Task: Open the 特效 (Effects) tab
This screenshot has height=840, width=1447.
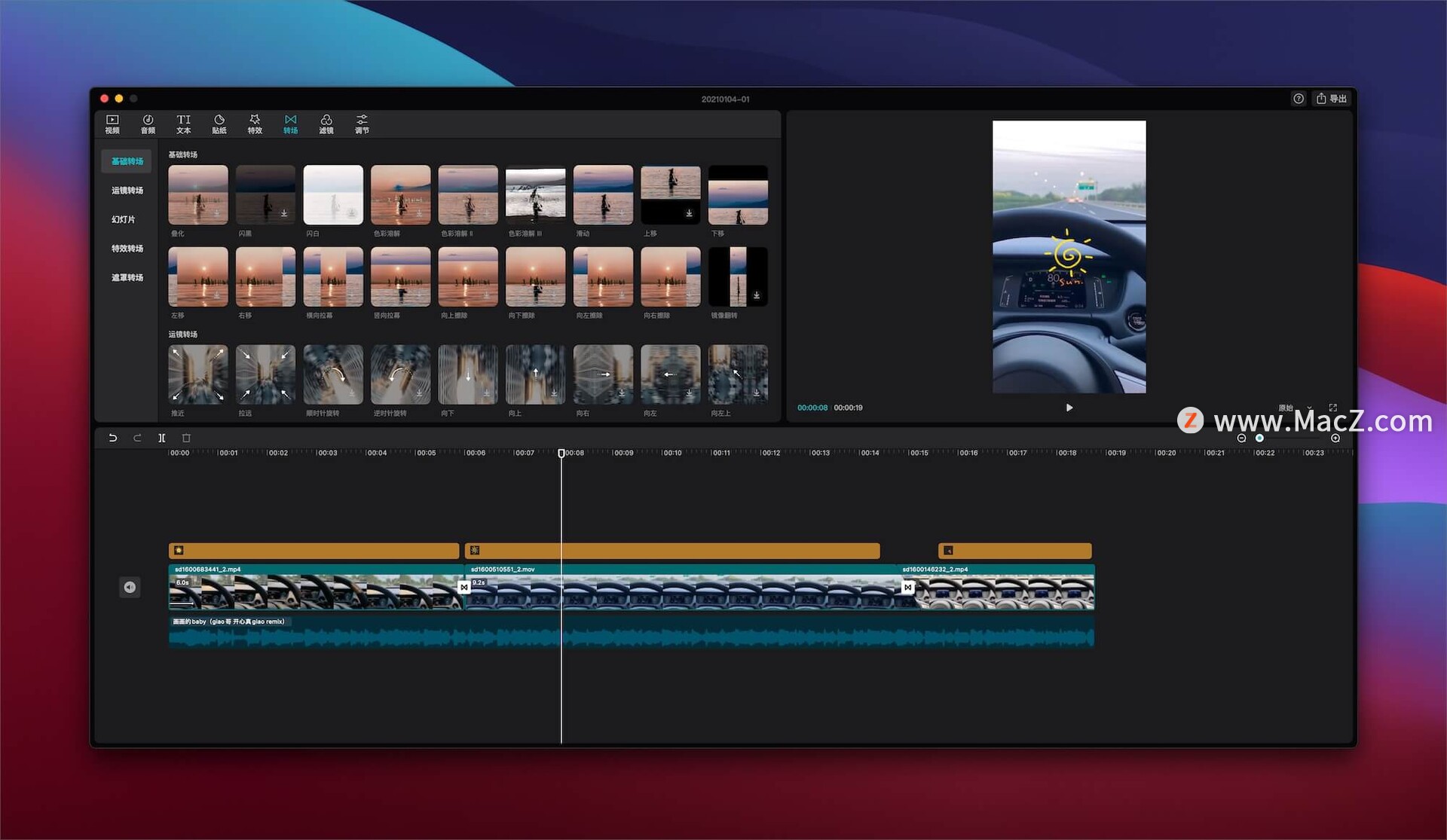Action: point(255,124)
